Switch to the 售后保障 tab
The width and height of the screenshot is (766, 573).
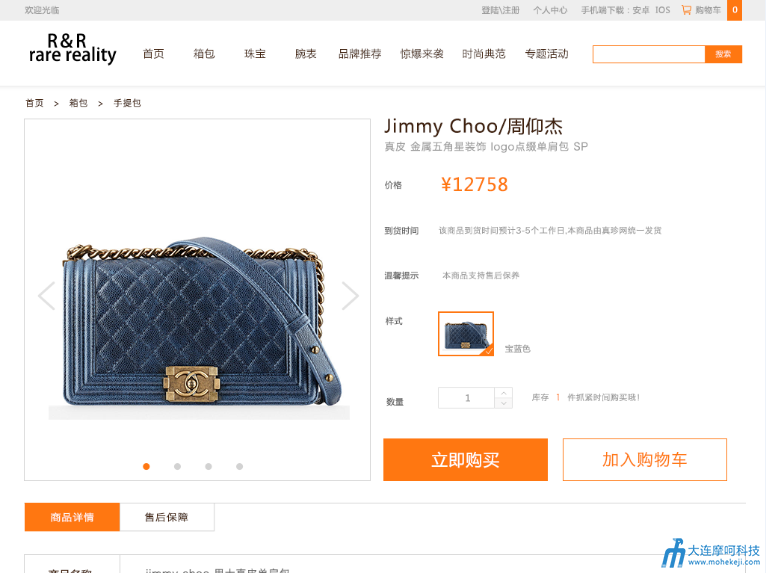167,517
